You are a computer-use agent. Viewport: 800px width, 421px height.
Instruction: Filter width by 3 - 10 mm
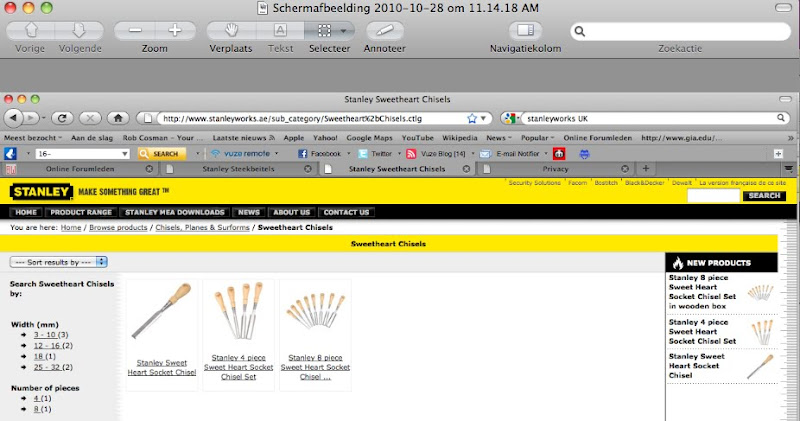pos(45,335)
